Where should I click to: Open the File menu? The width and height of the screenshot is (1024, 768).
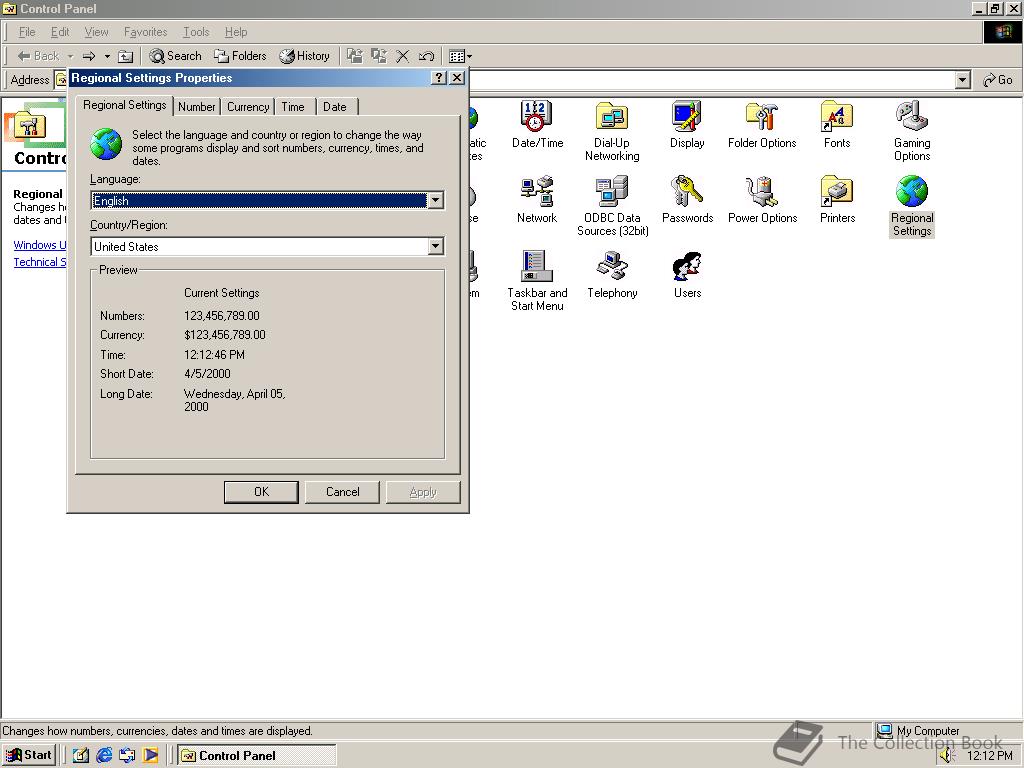coord(27,32)
